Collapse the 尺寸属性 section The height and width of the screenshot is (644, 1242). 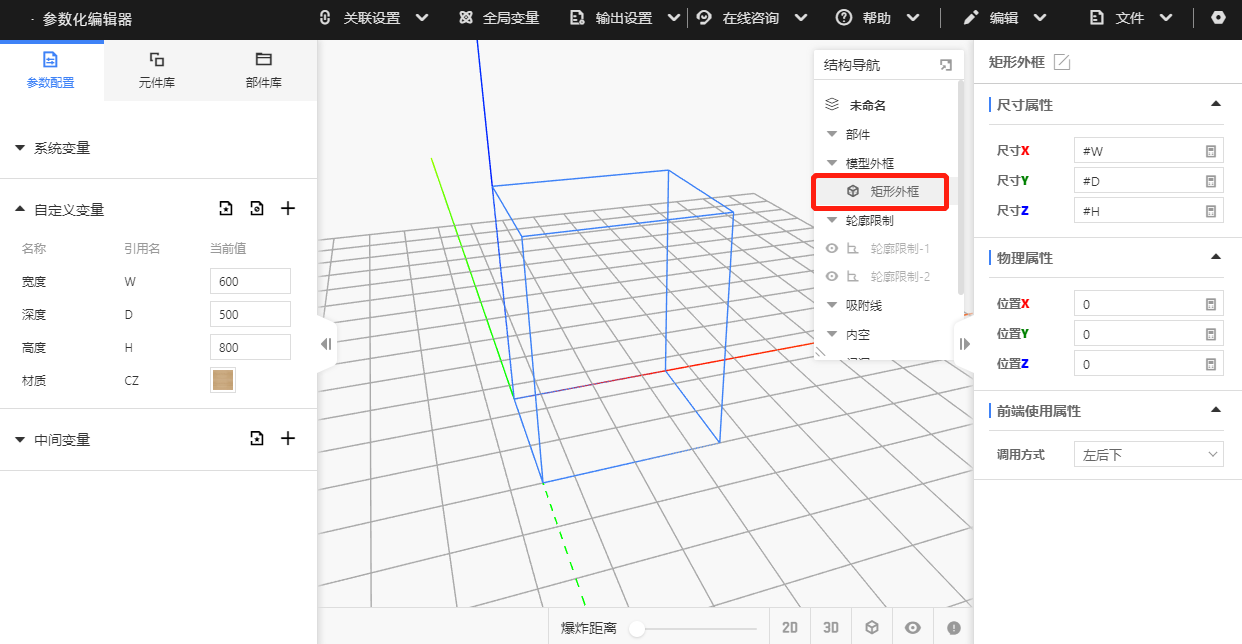(1216, 104)
